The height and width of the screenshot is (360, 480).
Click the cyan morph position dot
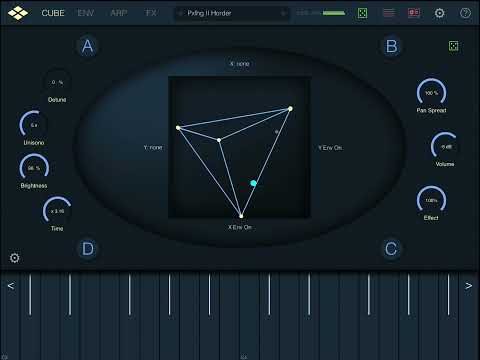click(x=253, y=183)
